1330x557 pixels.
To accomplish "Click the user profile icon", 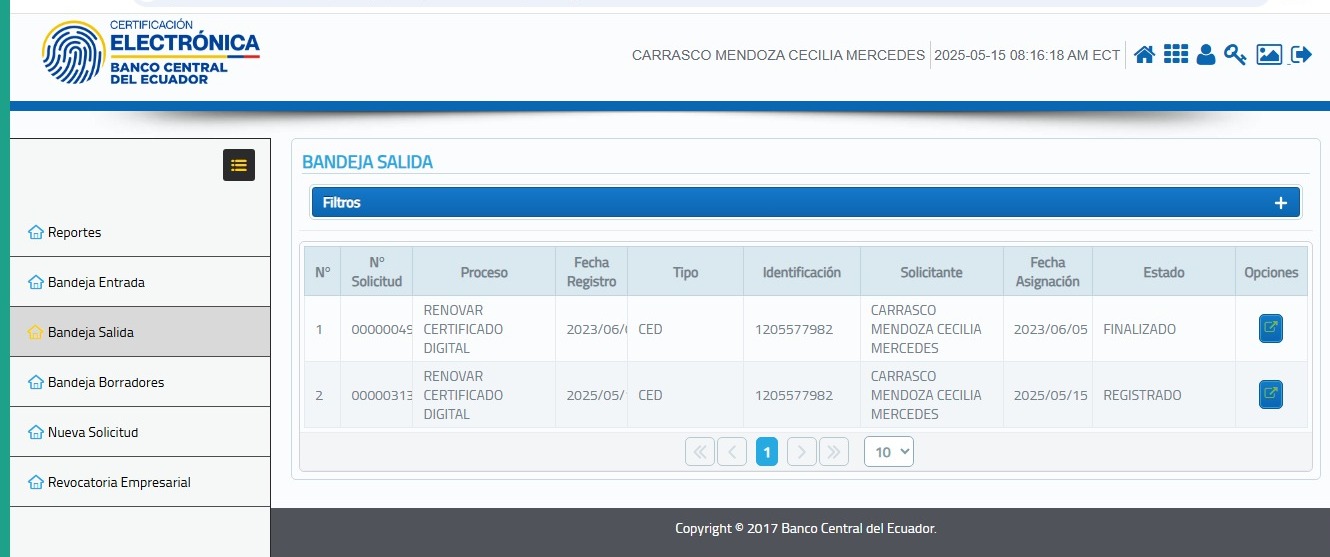I will [x=1206, y=55].
